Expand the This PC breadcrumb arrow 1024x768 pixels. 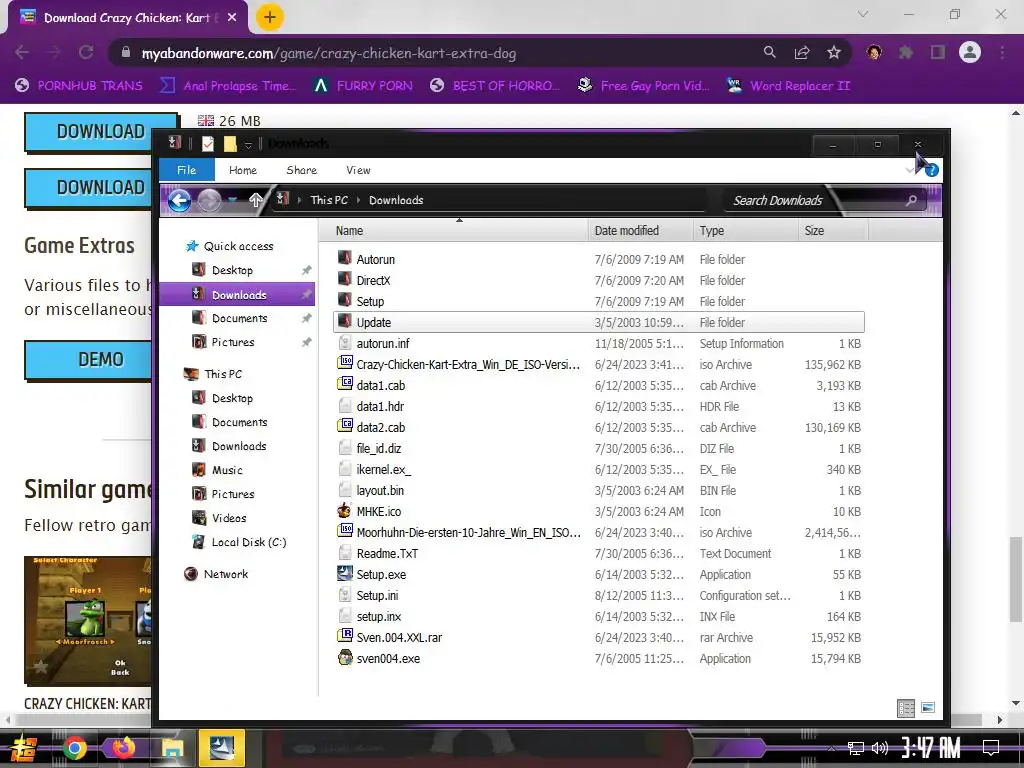coord(359,200)
